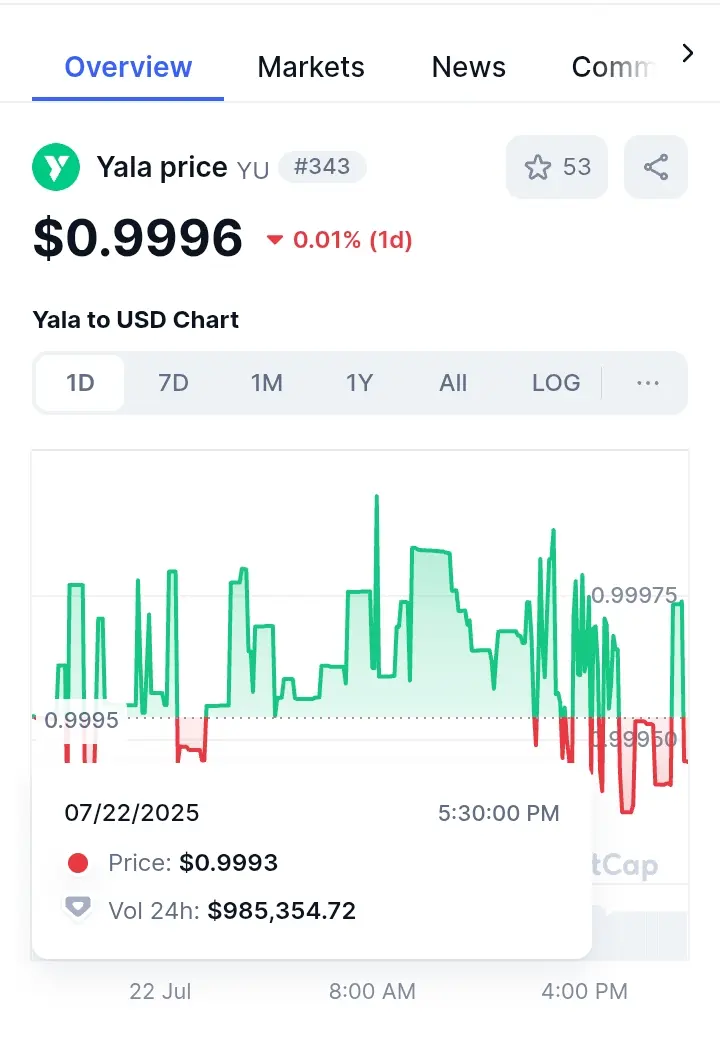Click the star watchlist icon
Image resolution: width=720 pixels, height=1062 pixels.
[538, 167]
